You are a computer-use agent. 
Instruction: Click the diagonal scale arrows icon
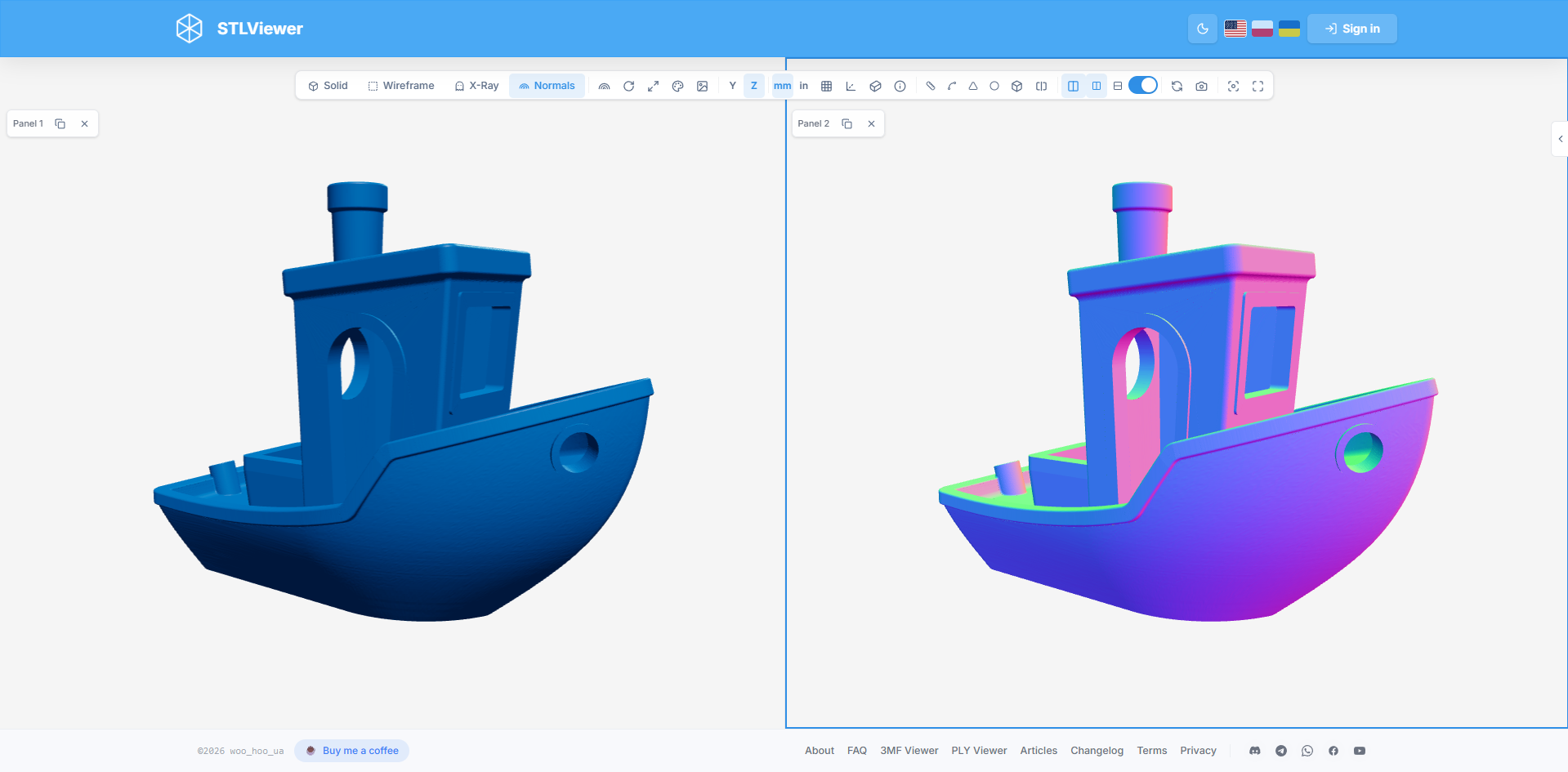(653, 86)
